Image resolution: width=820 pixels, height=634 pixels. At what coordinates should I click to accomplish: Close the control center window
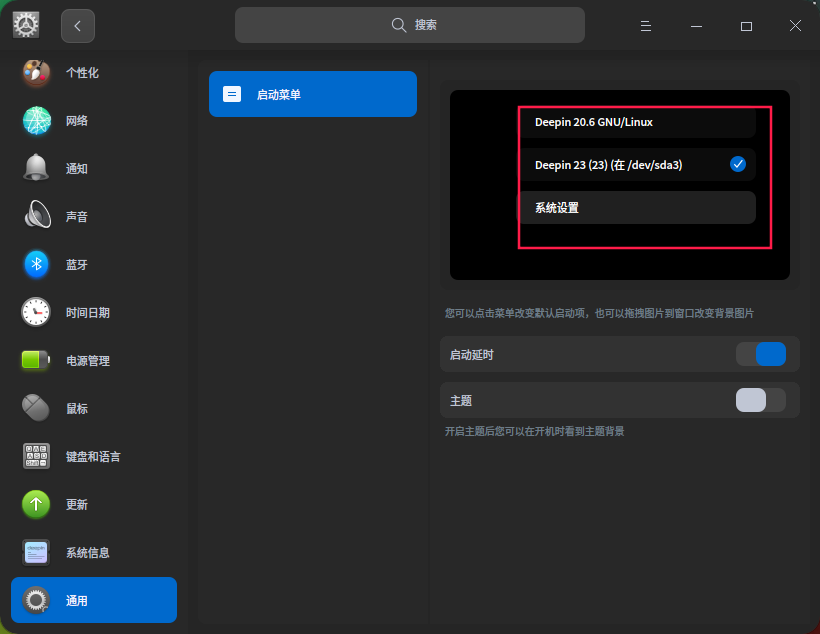(795, 26)
